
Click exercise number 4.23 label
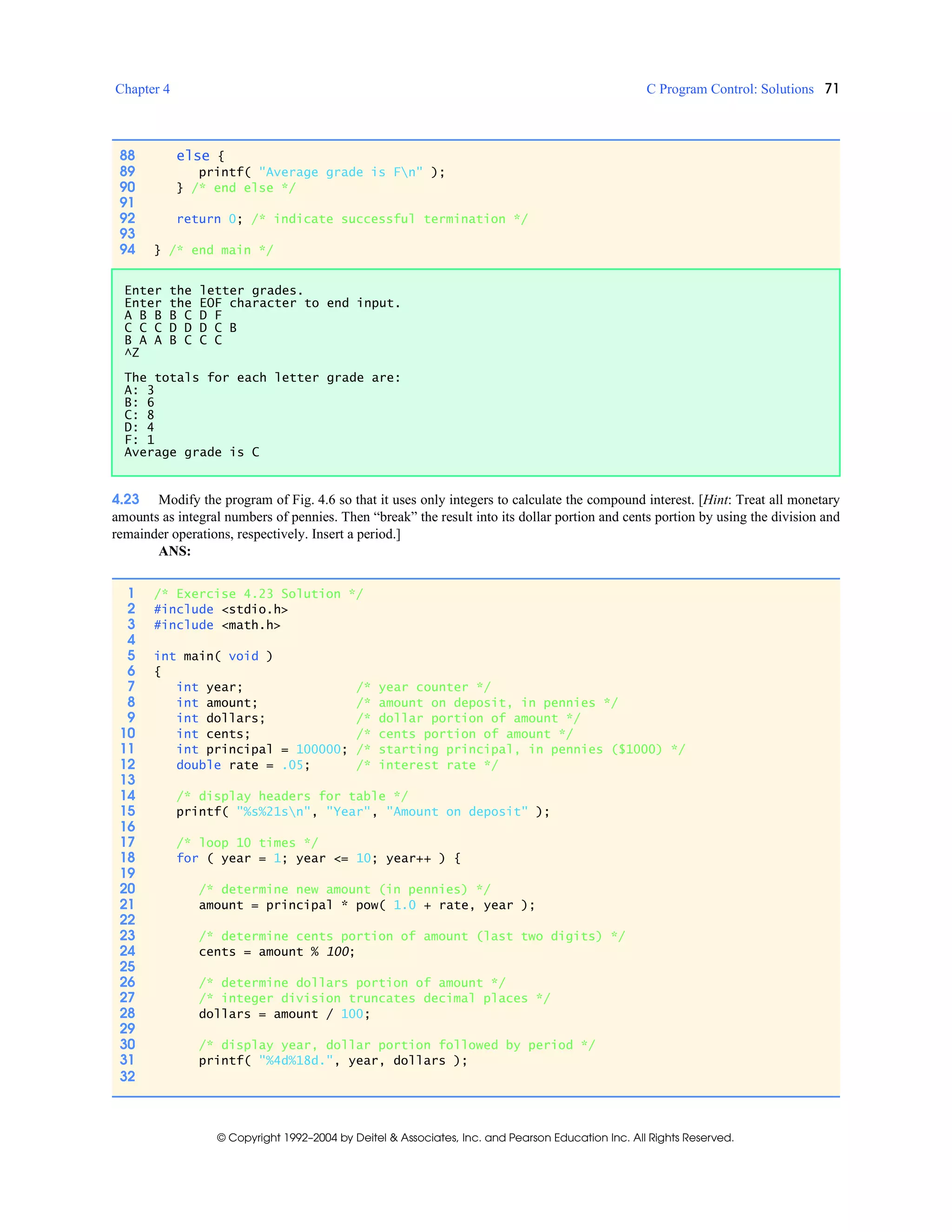(x=125, y=499)
